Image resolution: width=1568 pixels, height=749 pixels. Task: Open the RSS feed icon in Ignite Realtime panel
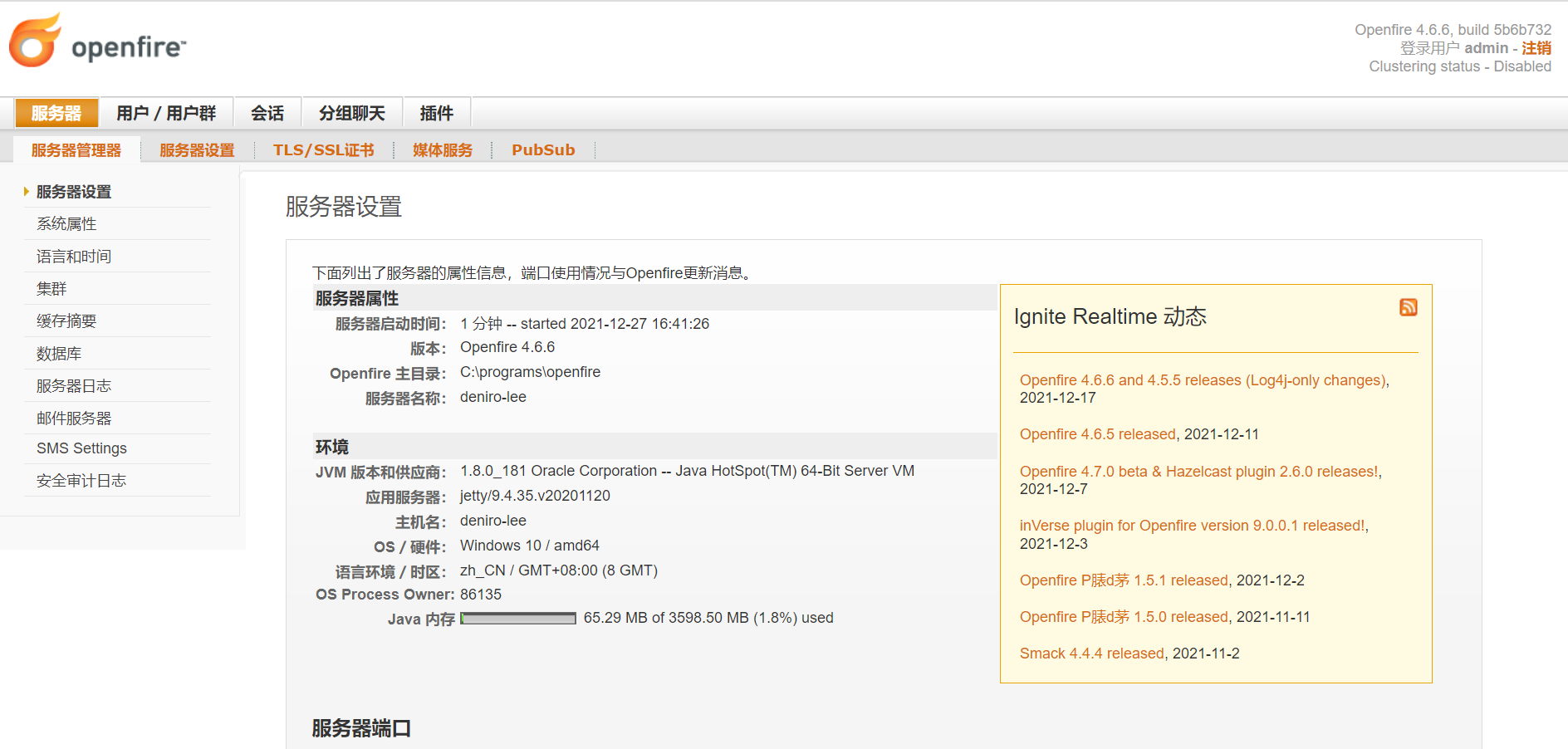[1408, 307]
